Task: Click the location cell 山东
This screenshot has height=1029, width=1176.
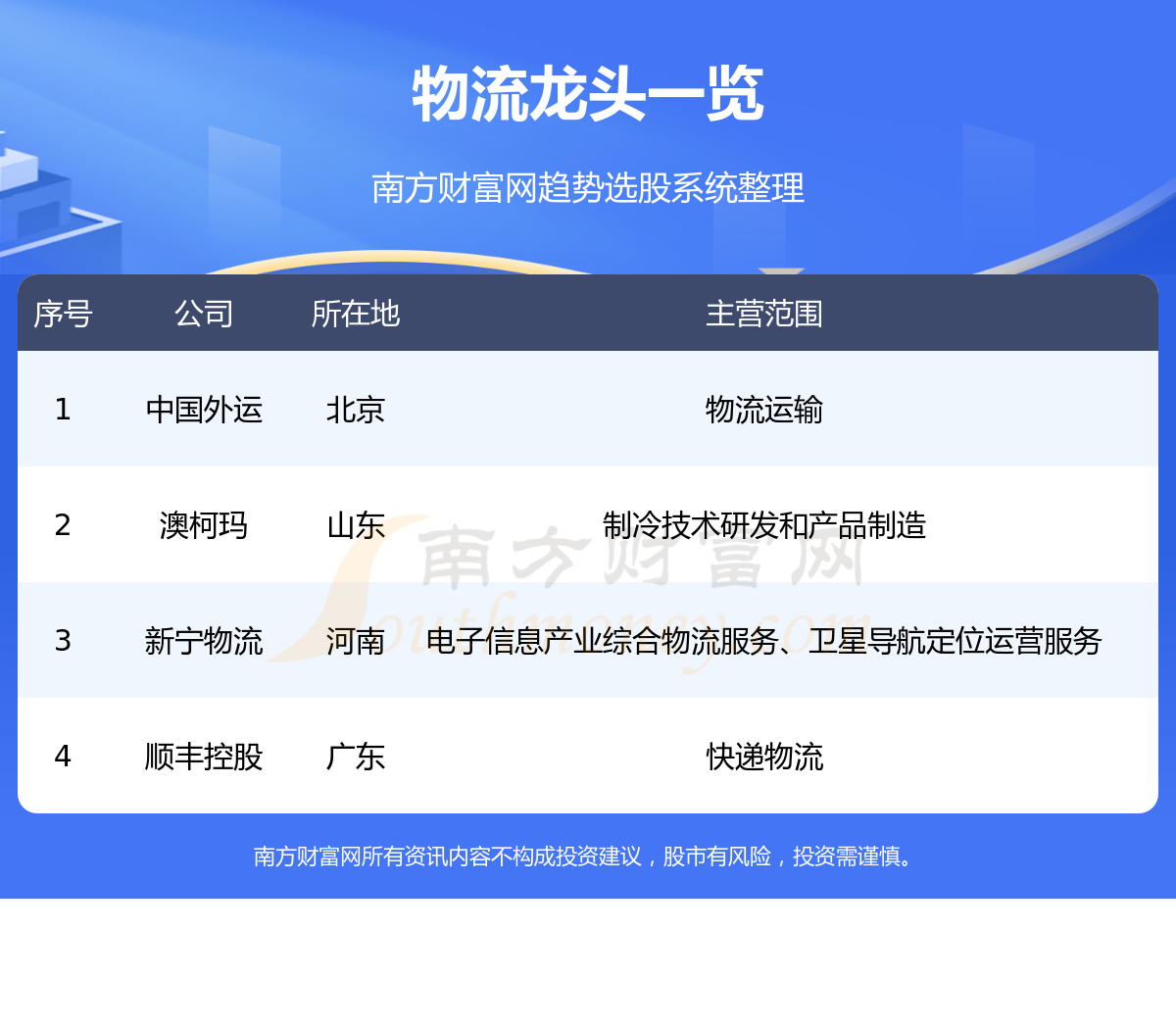Action: [356, 525]
